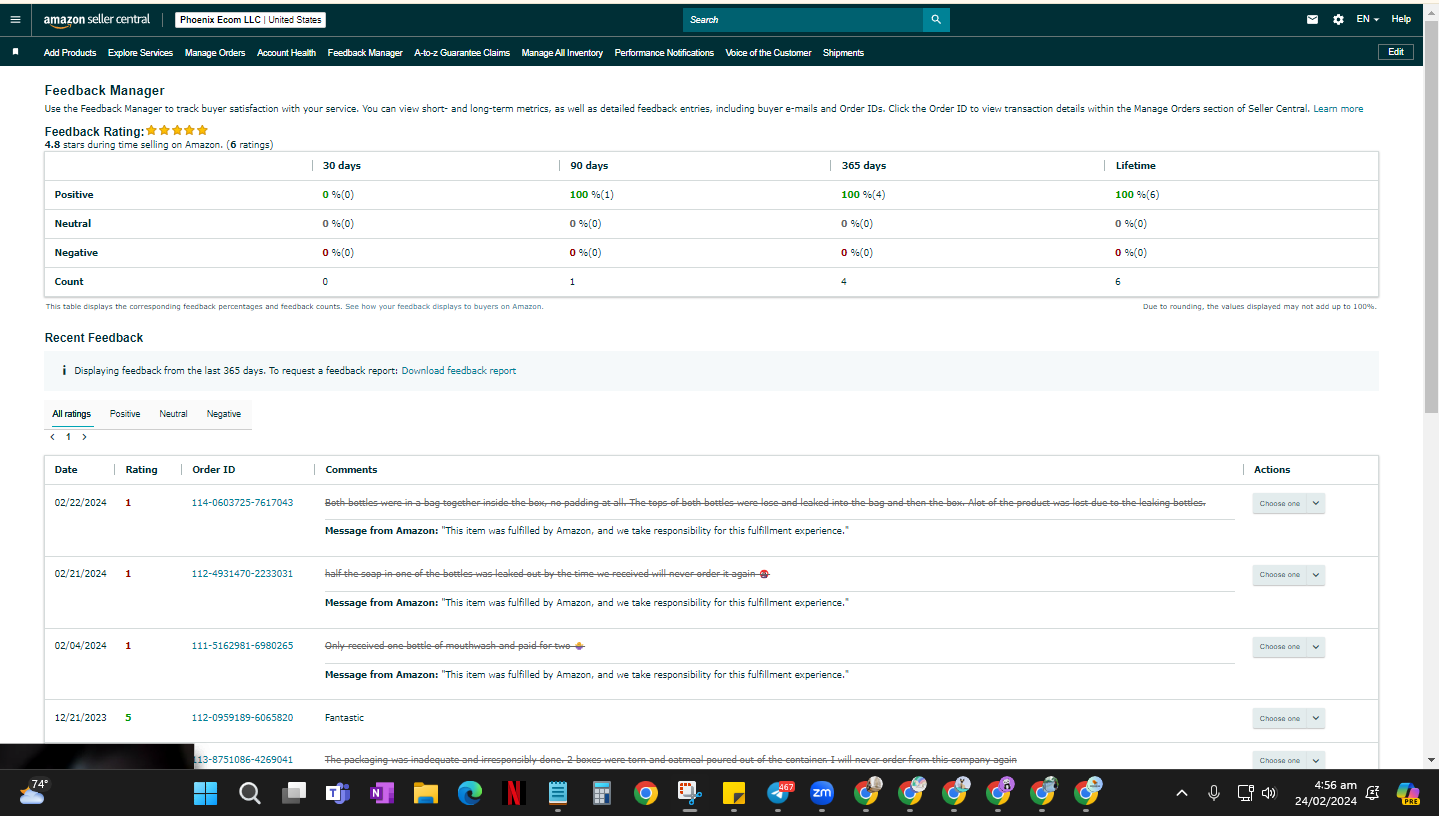Open the messages envelope icon
The height and width of the screenshot is (816, 1439).
coord(1312,19)
